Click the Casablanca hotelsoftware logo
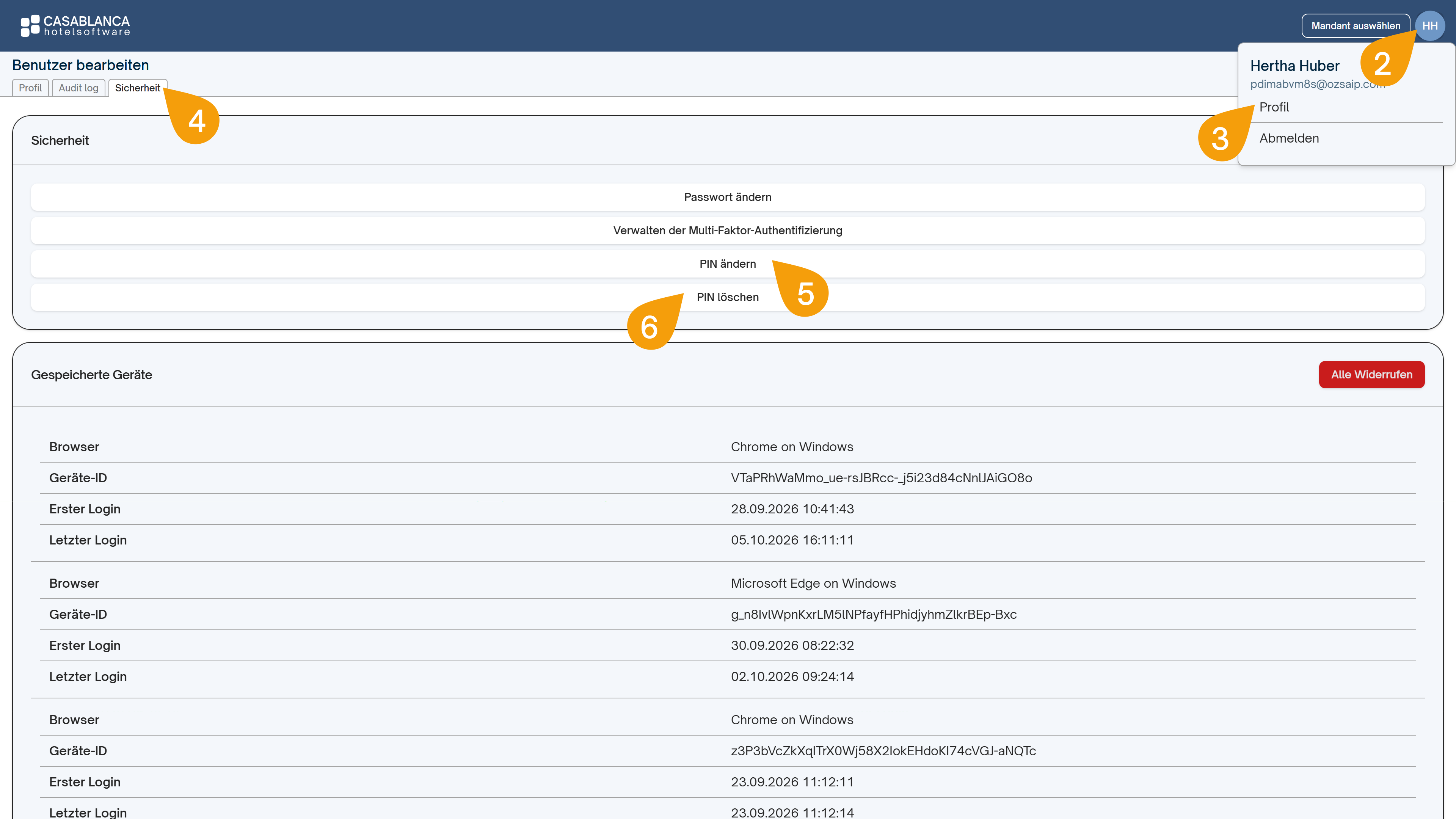Screen dimensions: 1456x819 [x=75, y=26]
